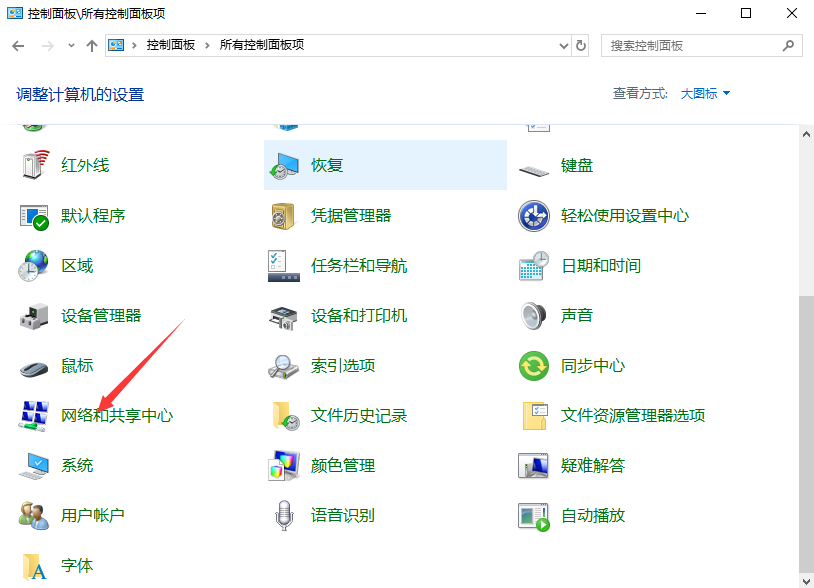The image size is (814, 588).
Task: Open the 同步中心 green sync icon
Action: (x=534, y=366)
